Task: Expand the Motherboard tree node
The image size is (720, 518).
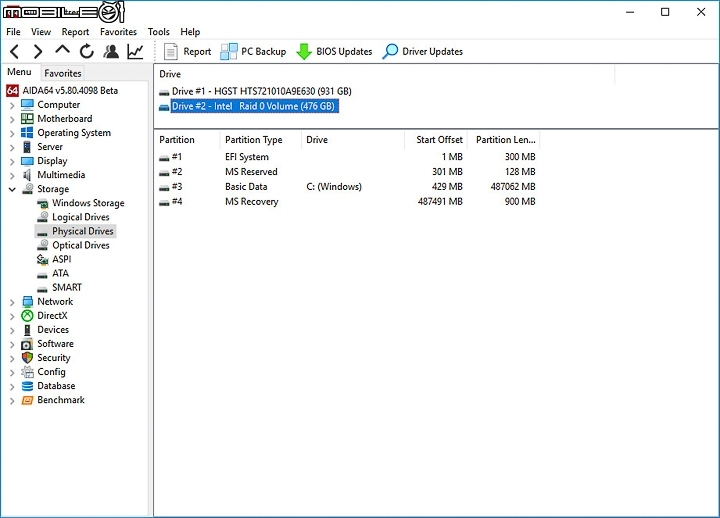Action: coord(12,119)
